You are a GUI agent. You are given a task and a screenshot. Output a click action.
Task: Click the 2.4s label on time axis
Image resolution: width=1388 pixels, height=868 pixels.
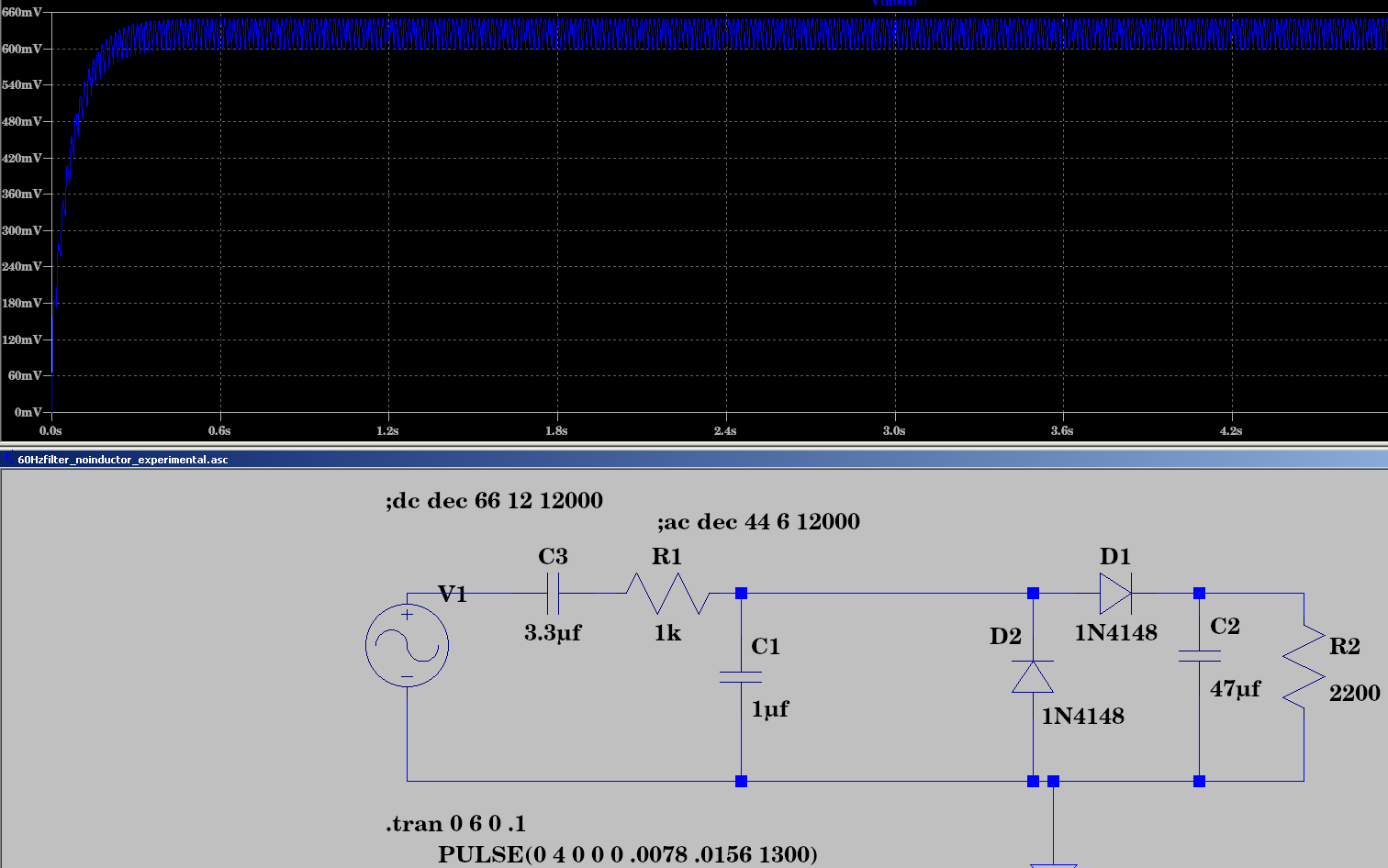click(725, 430)
